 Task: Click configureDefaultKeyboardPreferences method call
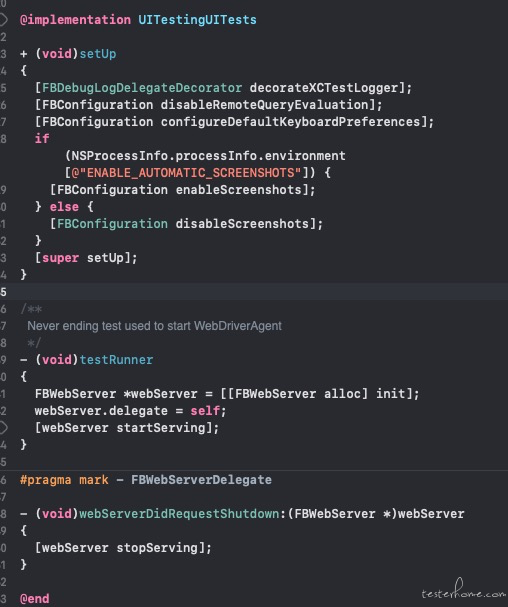290,122
